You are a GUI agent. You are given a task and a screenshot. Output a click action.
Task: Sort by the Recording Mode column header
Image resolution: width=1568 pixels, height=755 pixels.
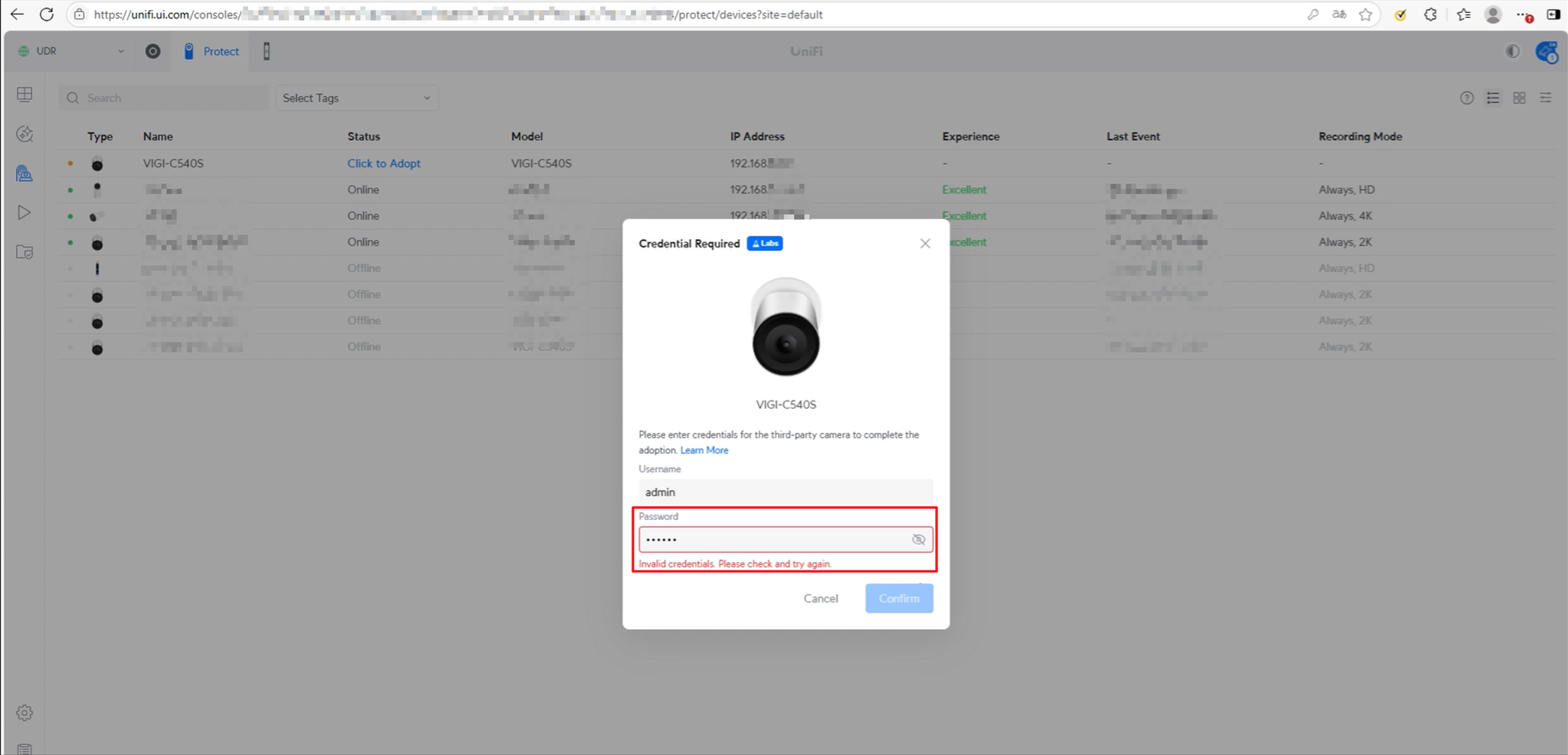(x=1360, y=136)
